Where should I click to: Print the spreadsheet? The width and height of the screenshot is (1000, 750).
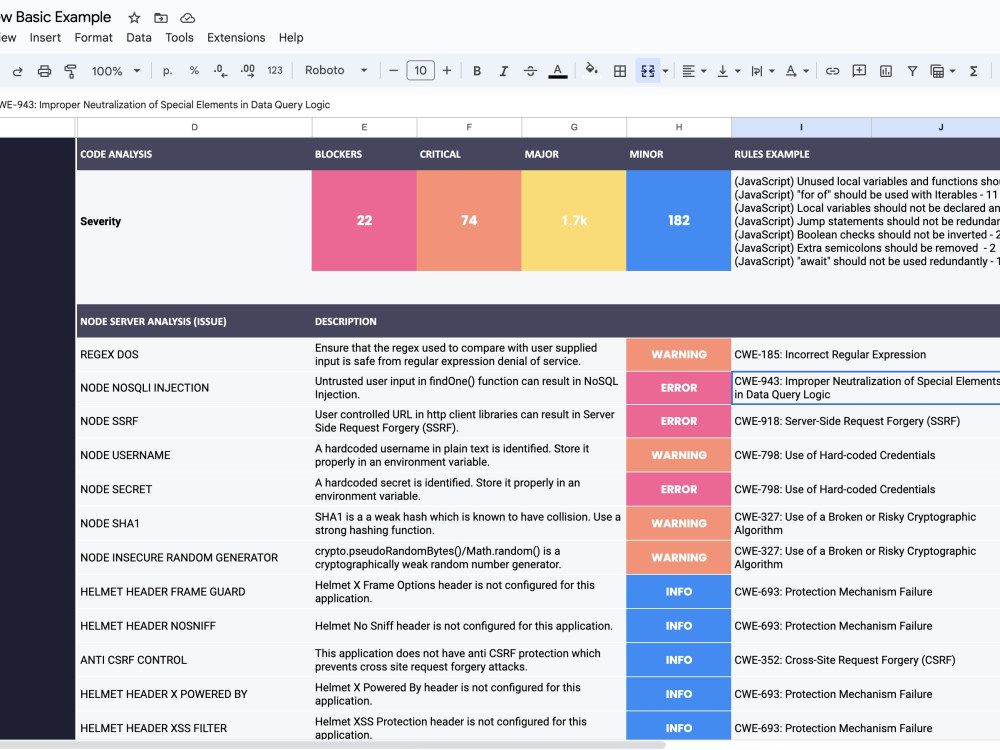[x=44, y=71]
